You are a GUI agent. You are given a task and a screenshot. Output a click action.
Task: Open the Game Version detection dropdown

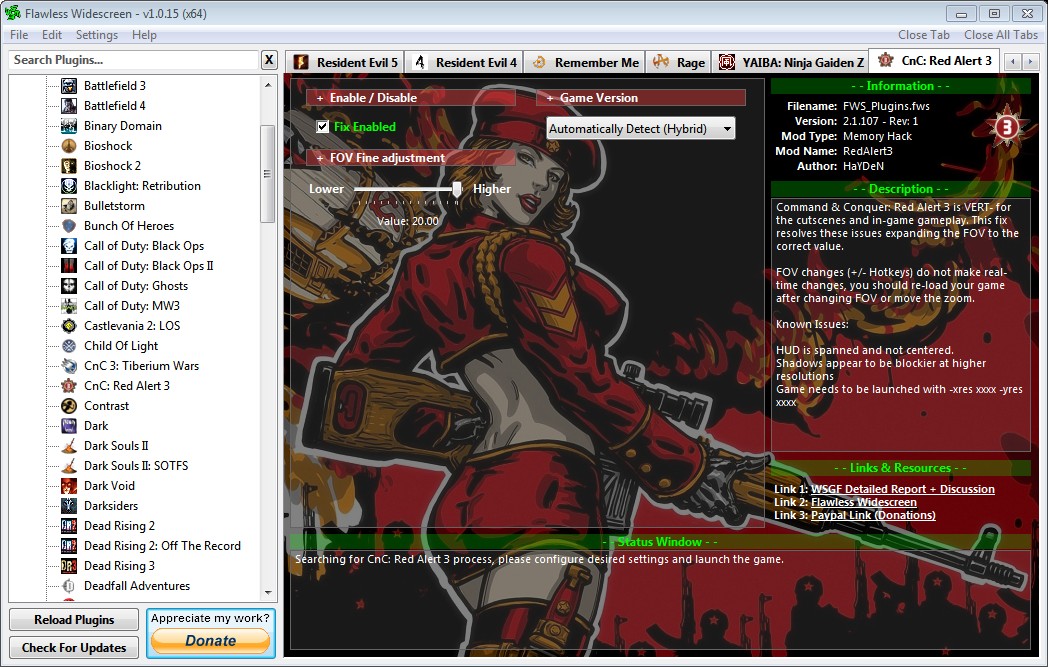[x=640, y=128]
